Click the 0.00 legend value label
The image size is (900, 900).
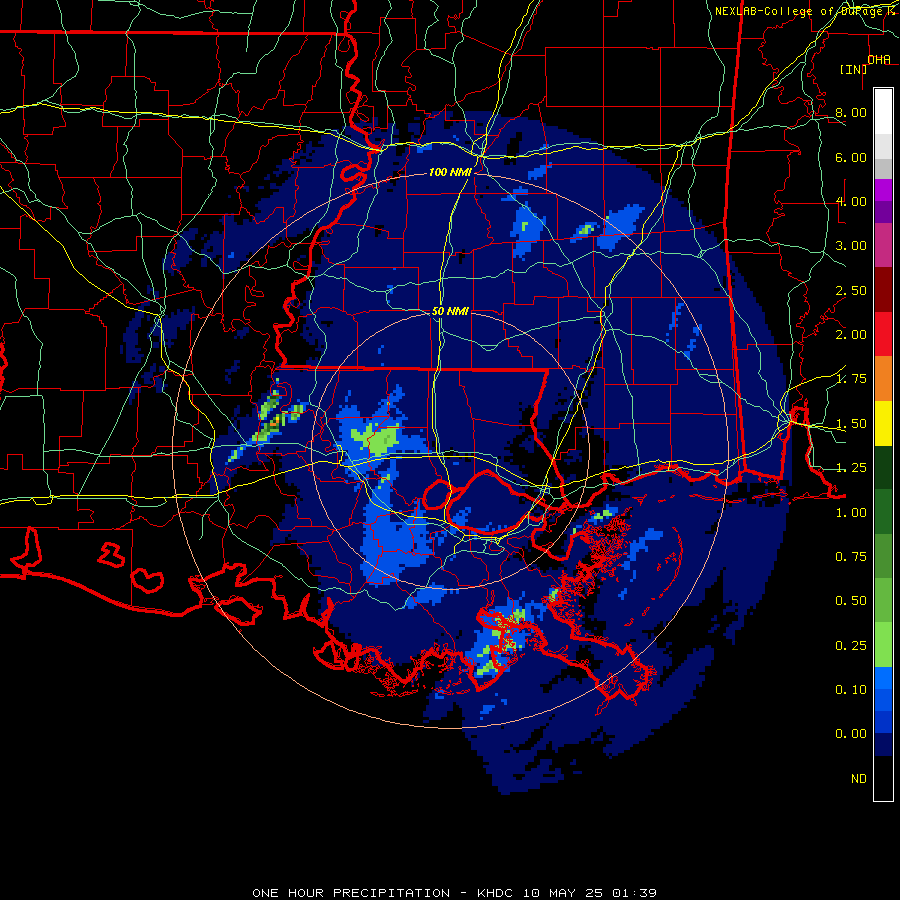pyautogui.click(x=851, y=734)
